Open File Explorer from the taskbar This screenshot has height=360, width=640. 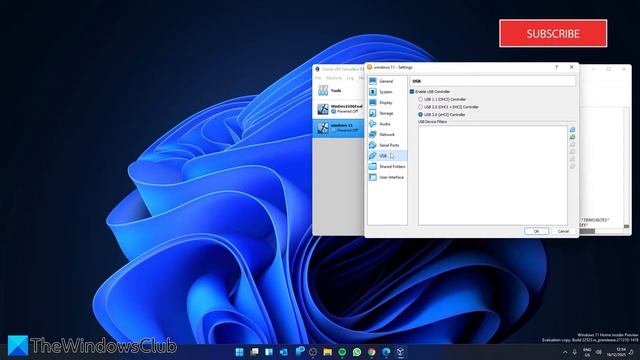tap(328, 352)
